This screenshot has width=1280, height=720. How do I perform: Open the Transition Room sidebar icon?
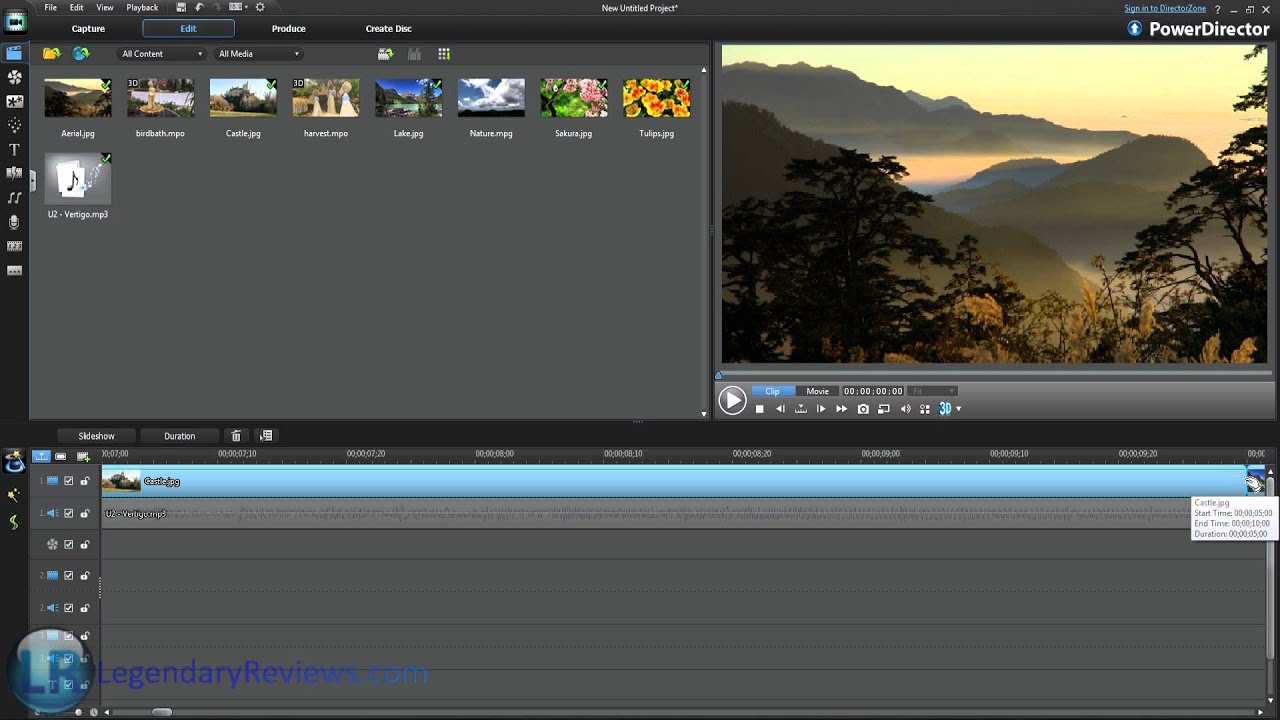click(14, 174)
